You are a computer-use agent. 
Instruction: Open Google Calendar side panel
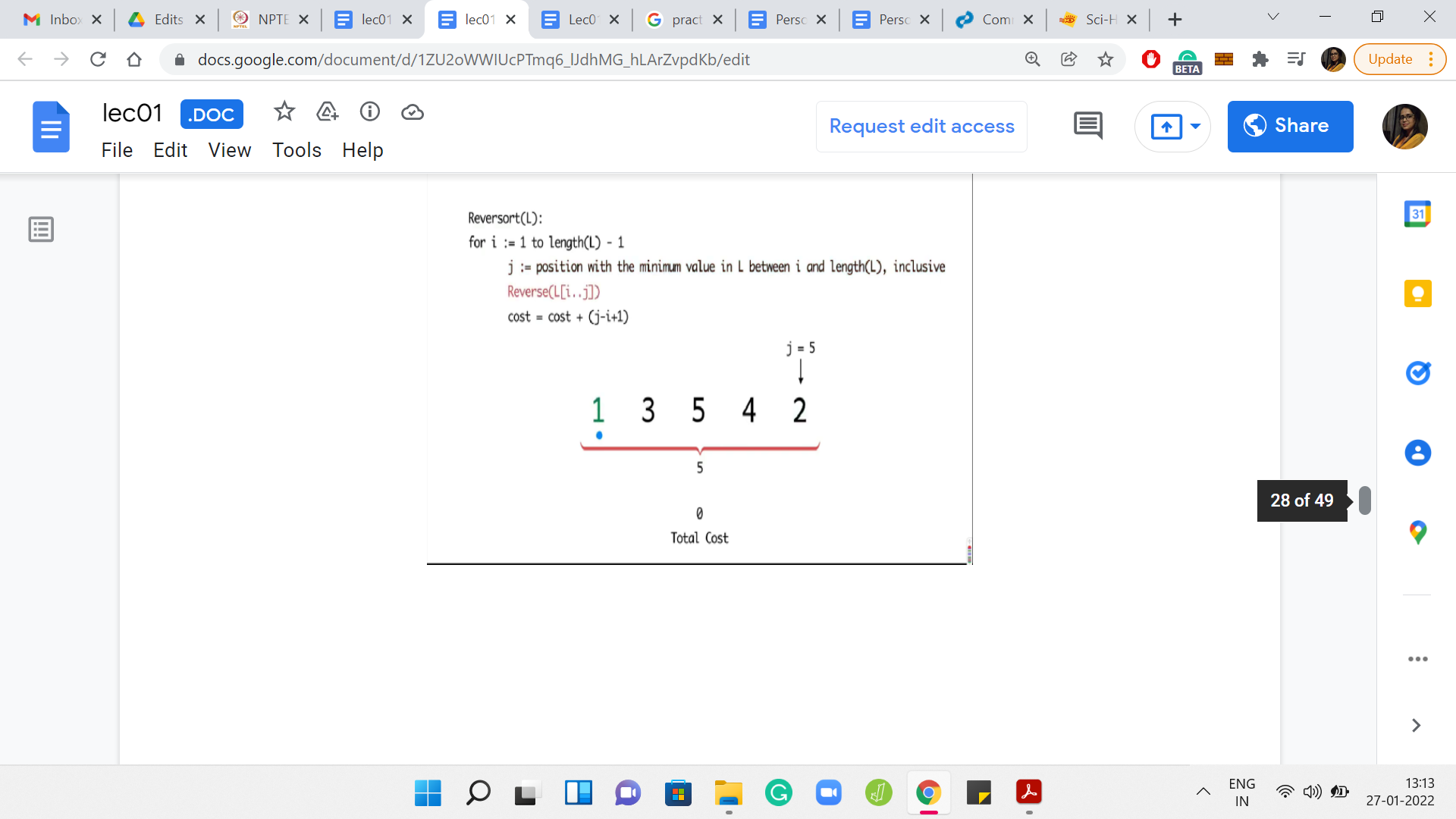pyautogui.click(x=1417, y=215)
